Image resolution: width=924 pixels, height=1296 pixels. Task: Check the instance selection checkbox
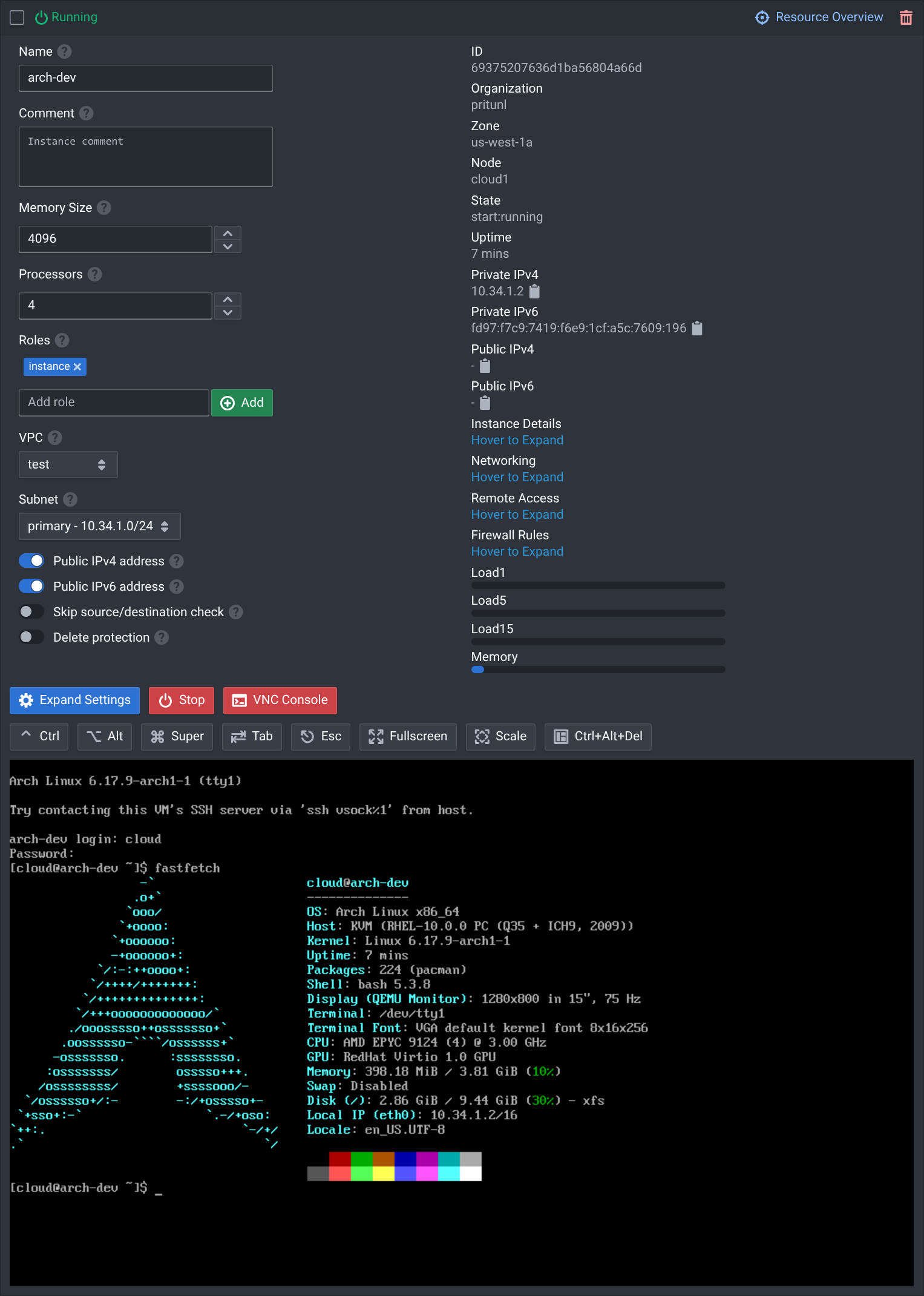17,18
